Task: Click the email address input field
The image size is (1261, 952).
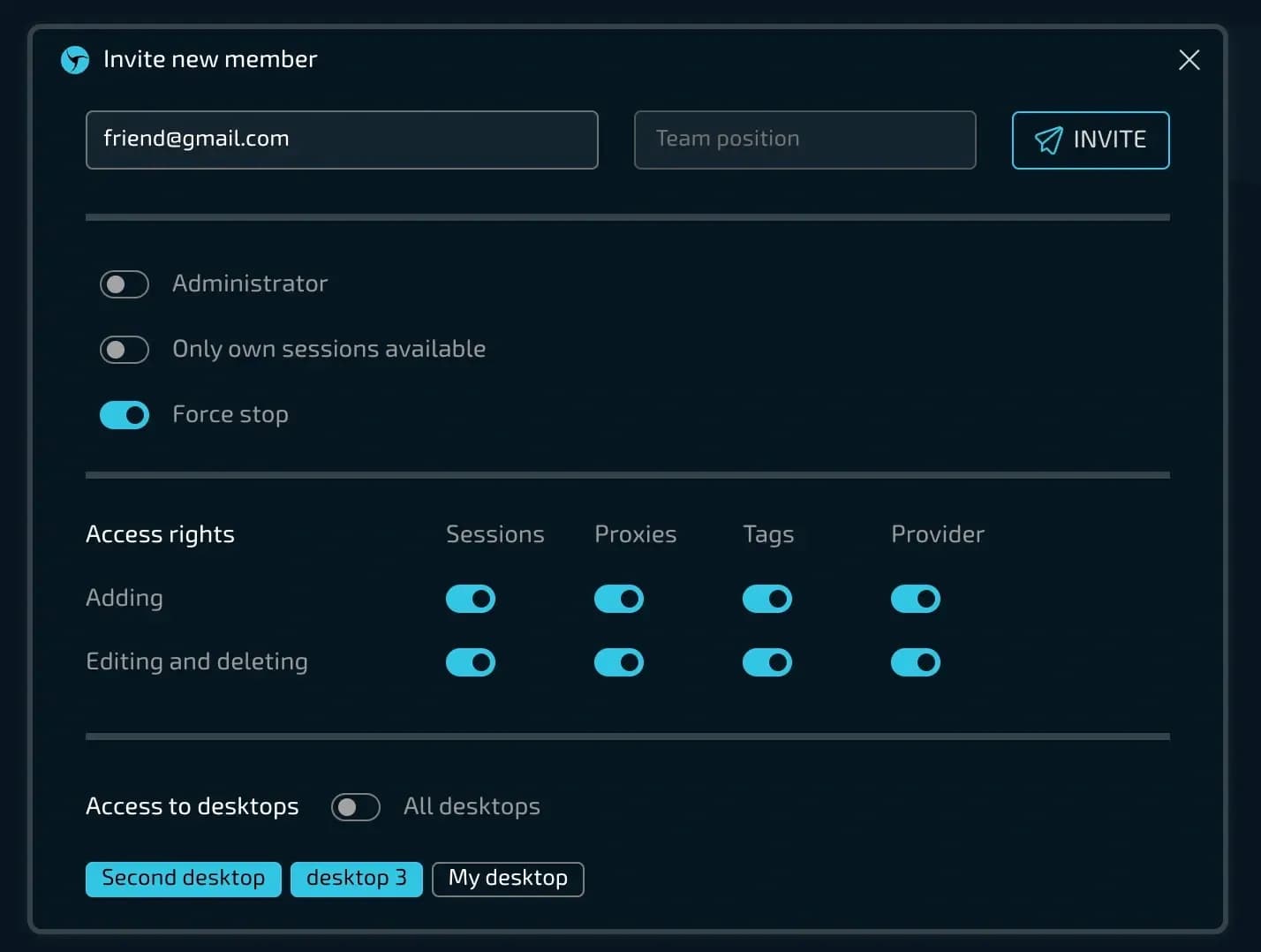Action: click(342, 140)
